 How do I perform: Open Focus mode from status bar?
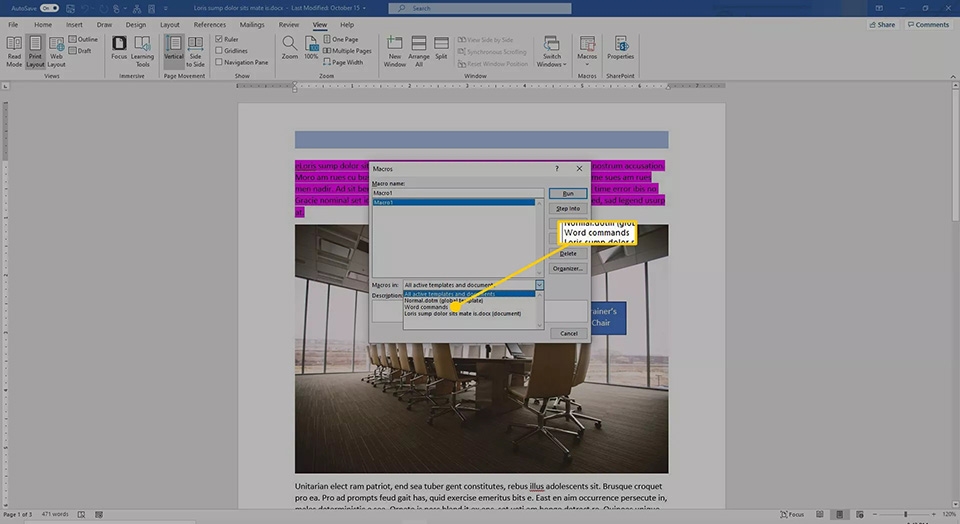click(x=792, y=514)
